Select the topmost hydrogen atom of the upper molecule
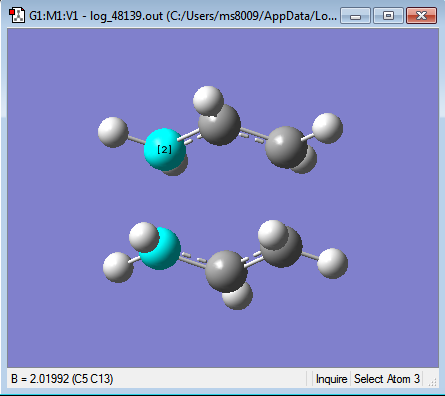This screenshot has height=396, width=445. [208, 101]
